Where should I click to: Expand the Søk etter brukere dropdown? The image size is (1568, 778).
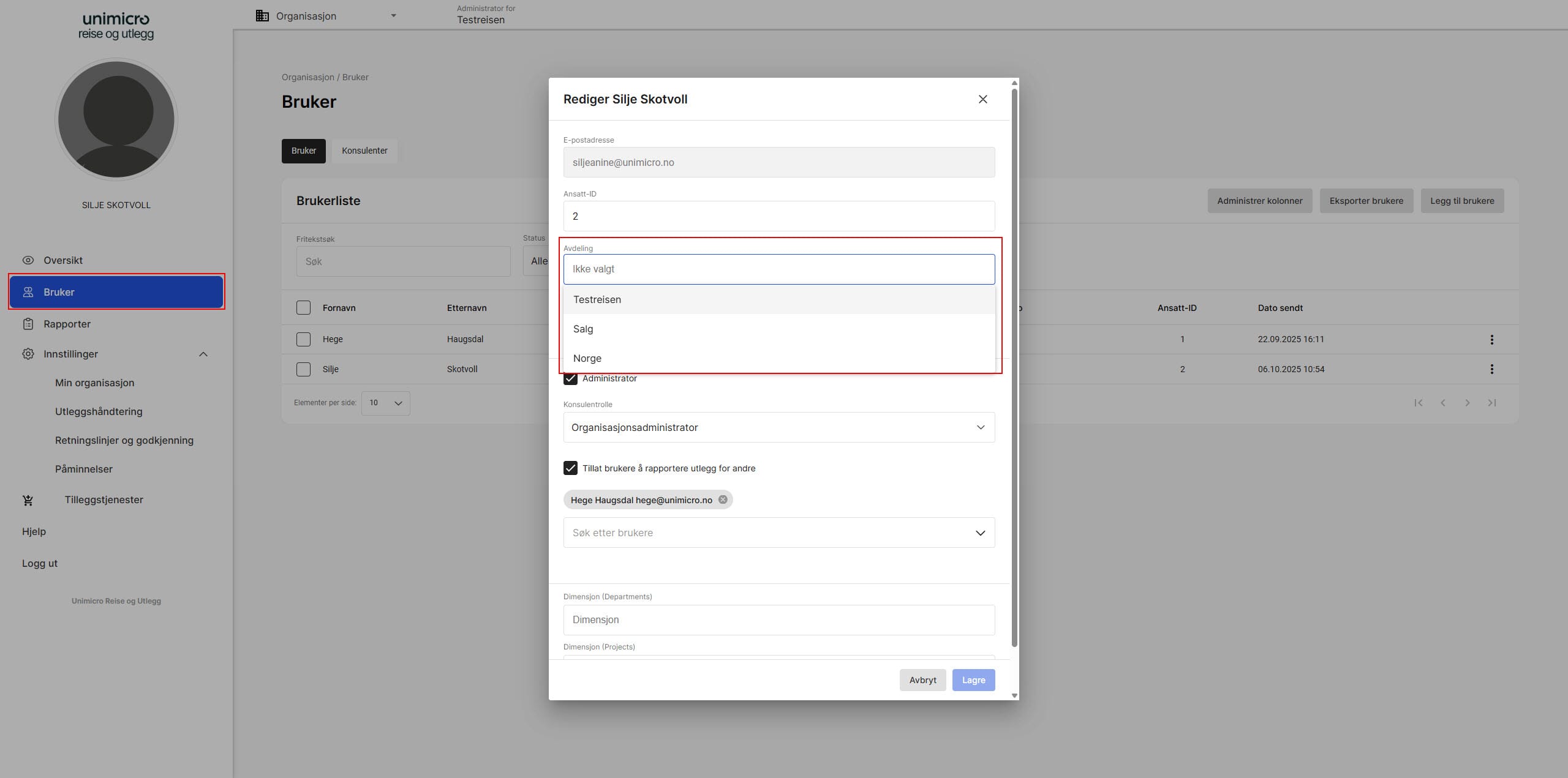coord(979,533)
